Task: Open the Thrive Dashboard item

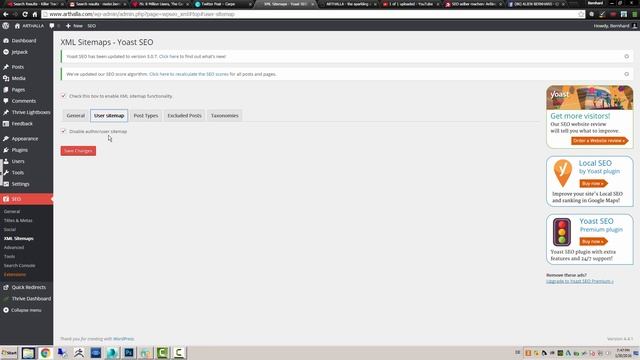Action: [31, 299]
